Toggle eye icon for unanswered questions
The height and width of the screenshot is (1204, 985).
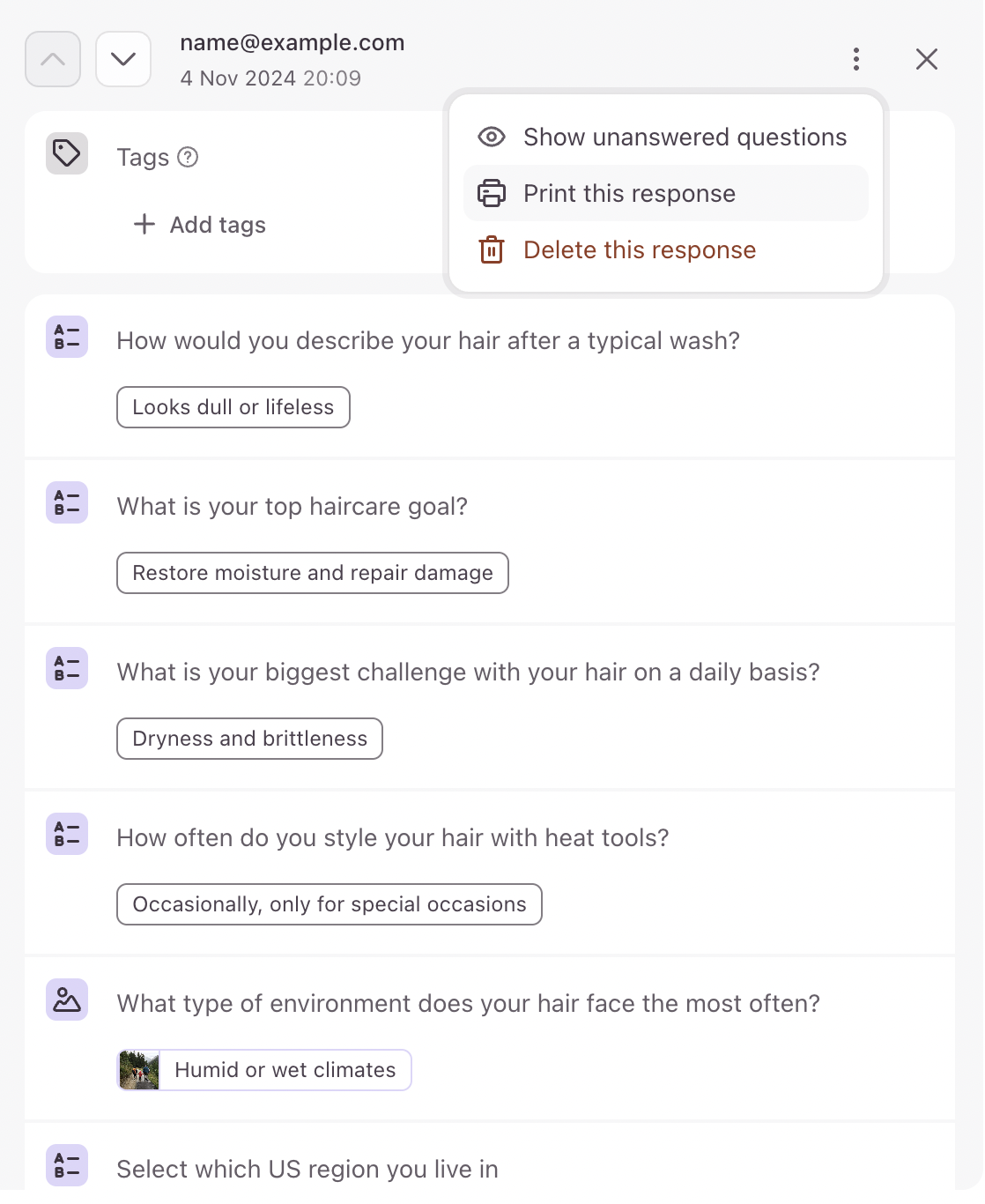coord(492,137)
